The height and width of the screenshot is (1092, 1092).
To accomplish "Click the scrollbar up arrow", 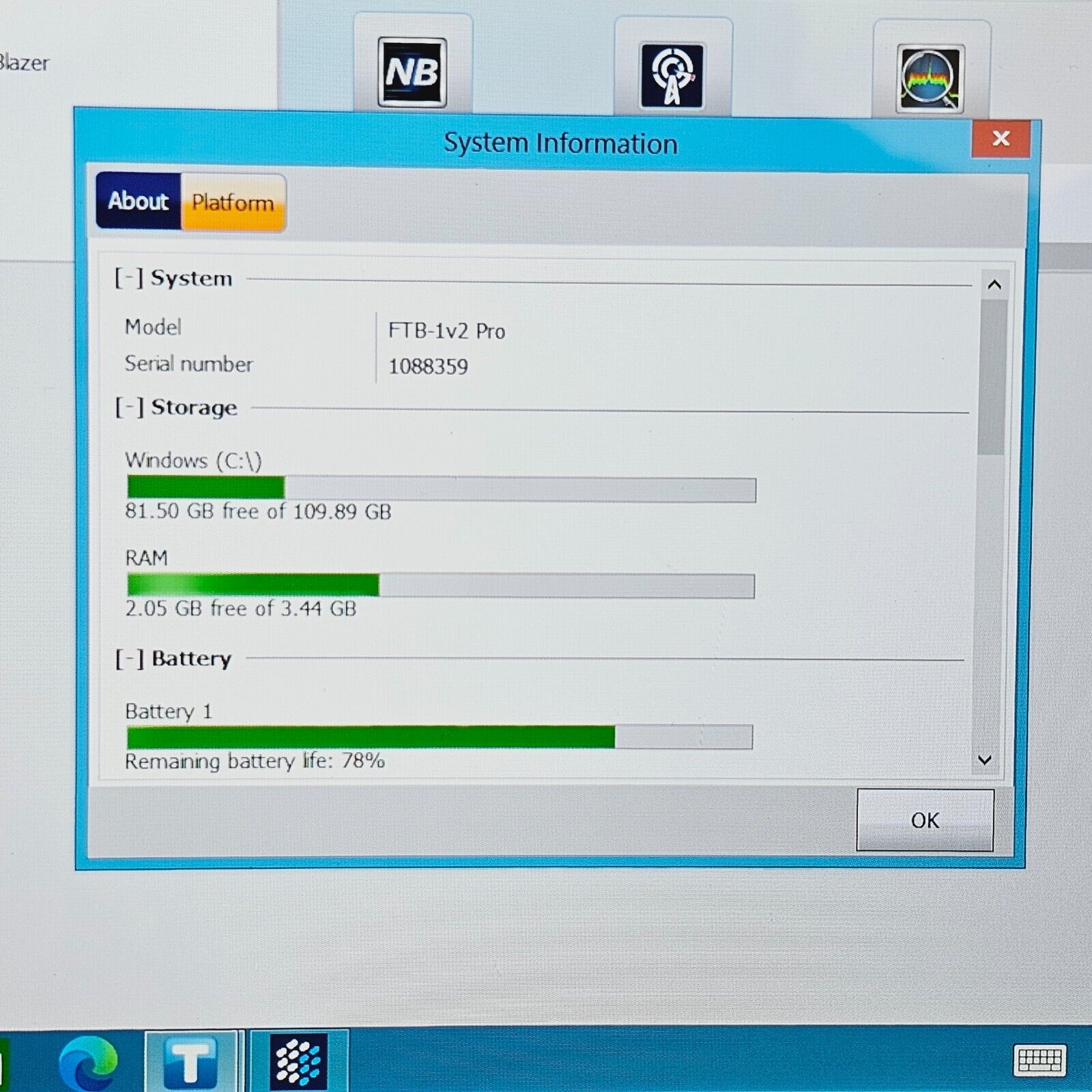I will 994,285.
